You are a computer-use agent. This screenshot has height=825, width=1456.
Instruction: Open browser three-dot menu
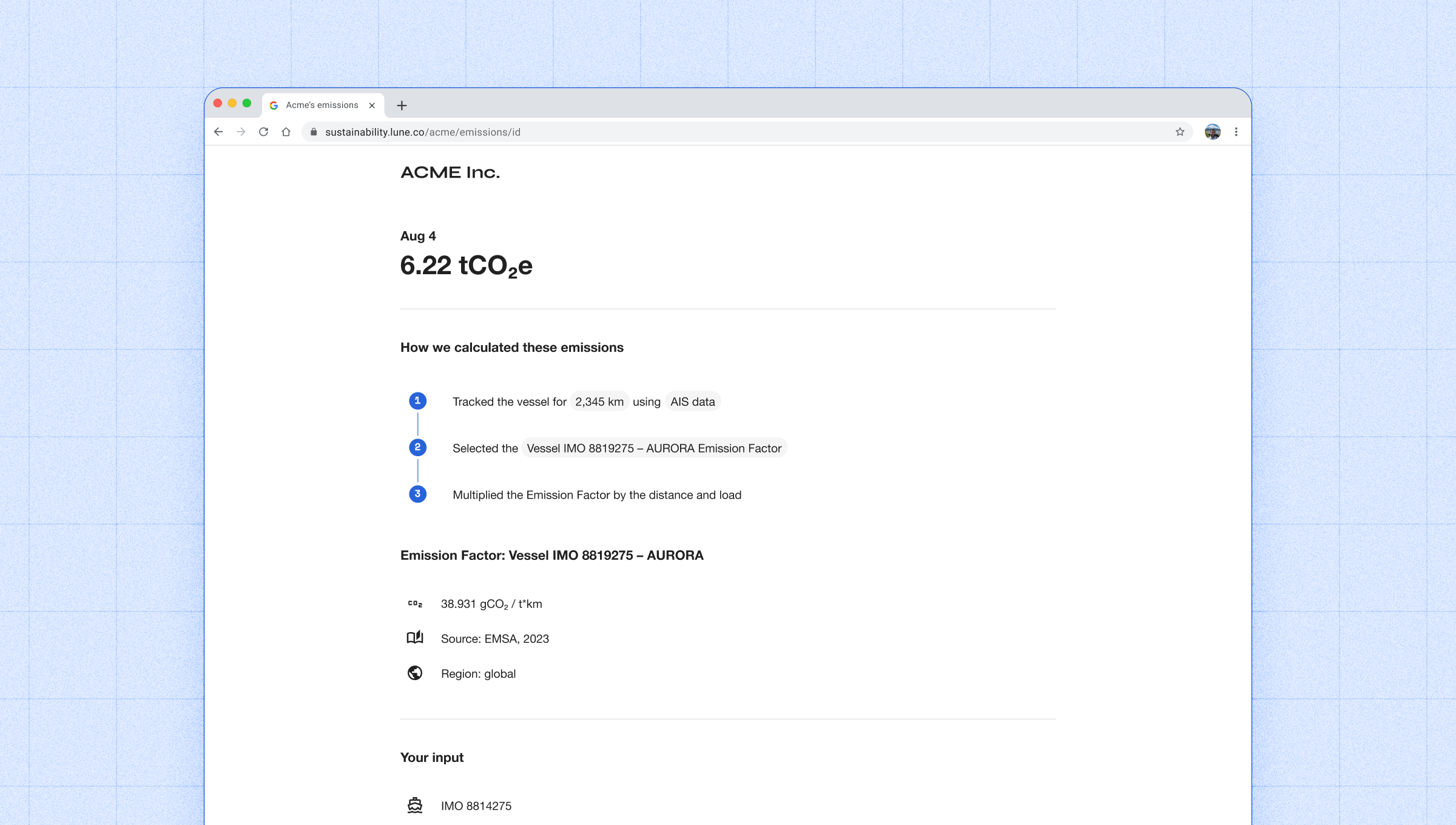[x=1236, y=132]
